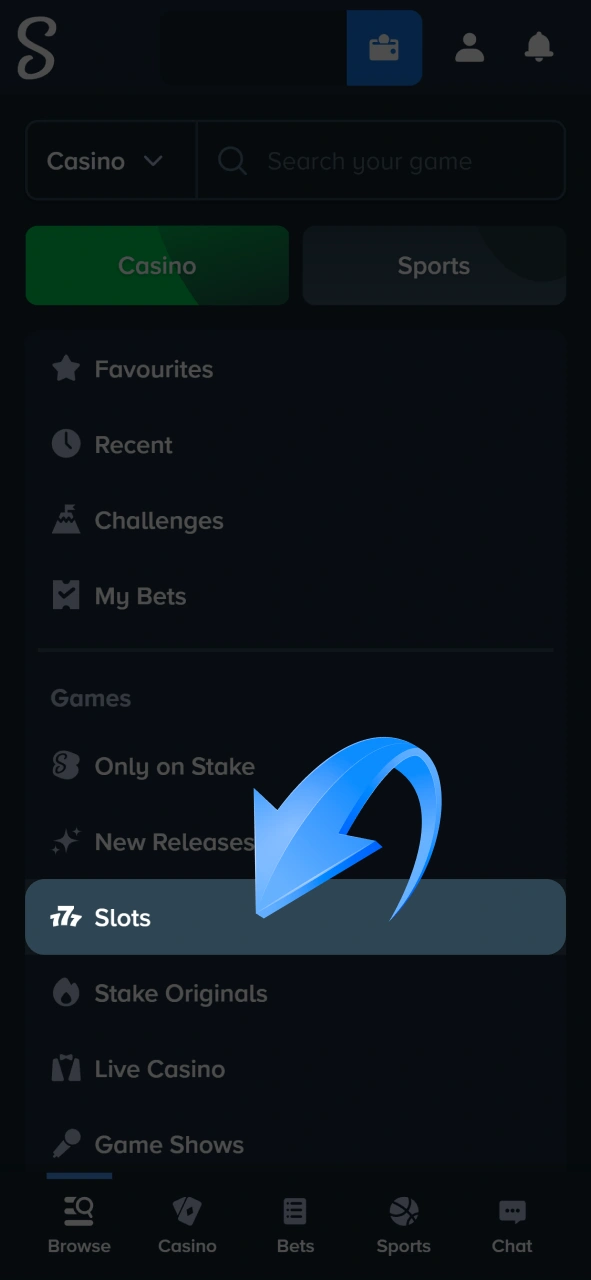Click the microphone icon for Game Shows

coord(64,1144)
